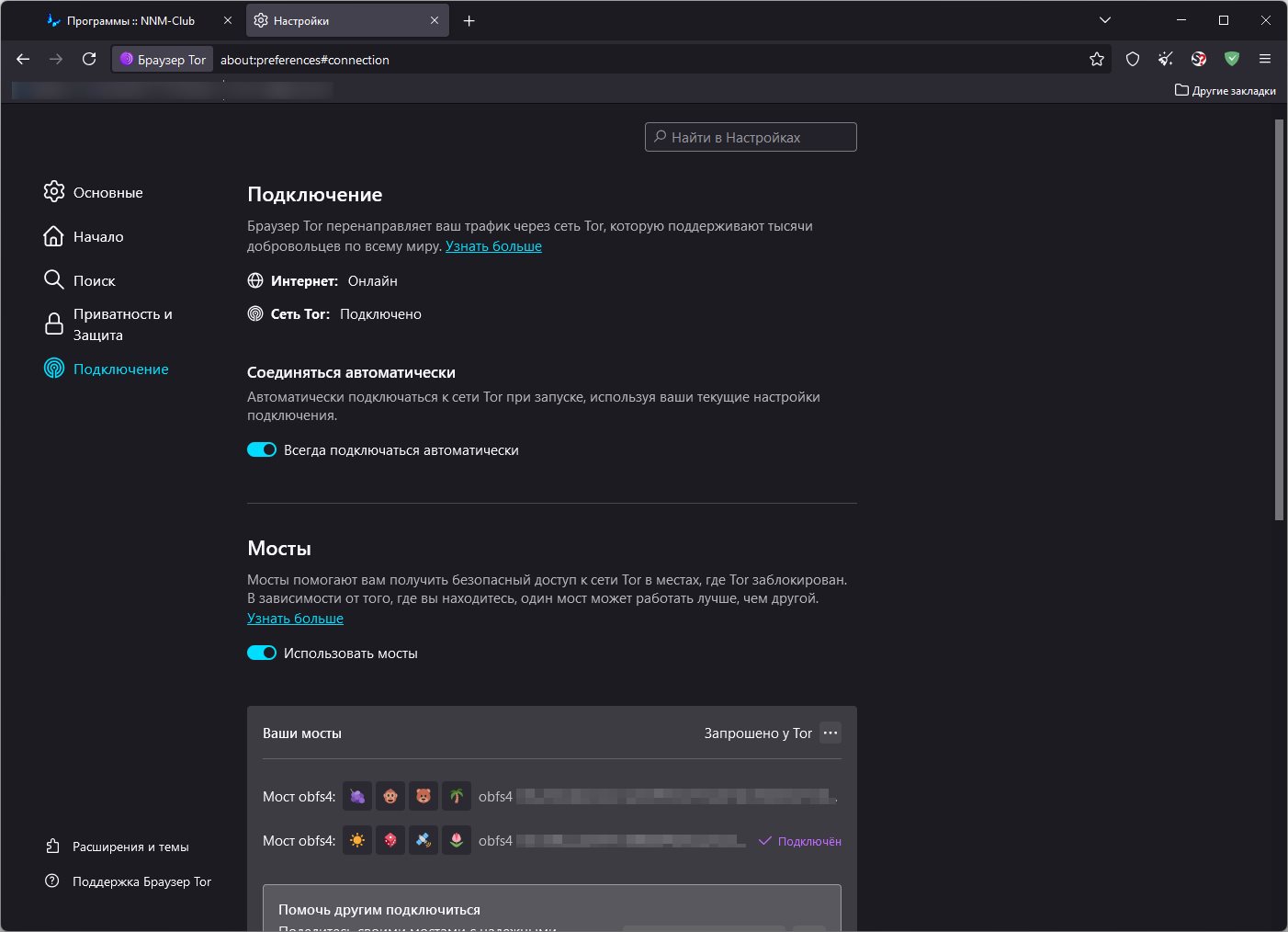
Task: Click Узнать больше link under Мосты
Action: [x=295, y=619]
